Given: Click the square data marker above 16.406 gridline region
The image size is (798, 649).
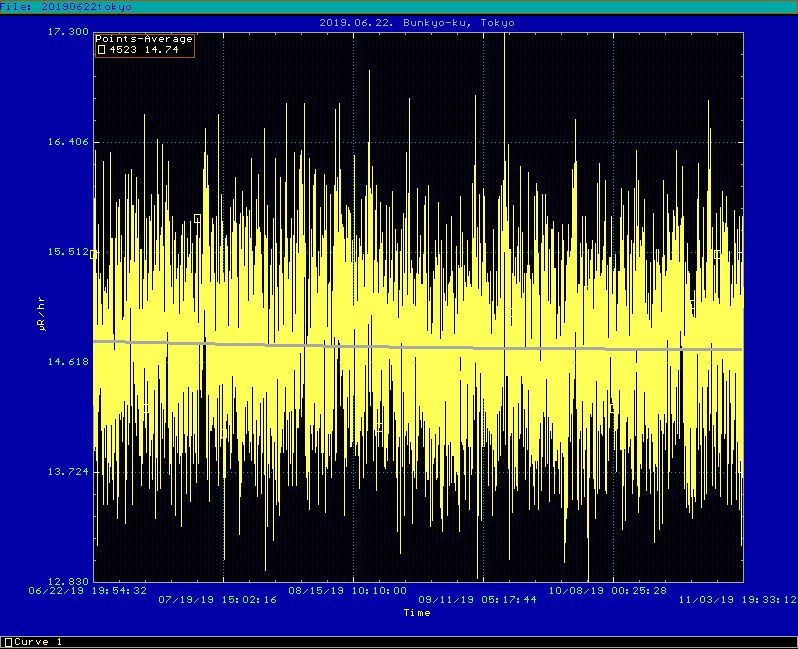Looking at the screenshot, I should [197, 218].
